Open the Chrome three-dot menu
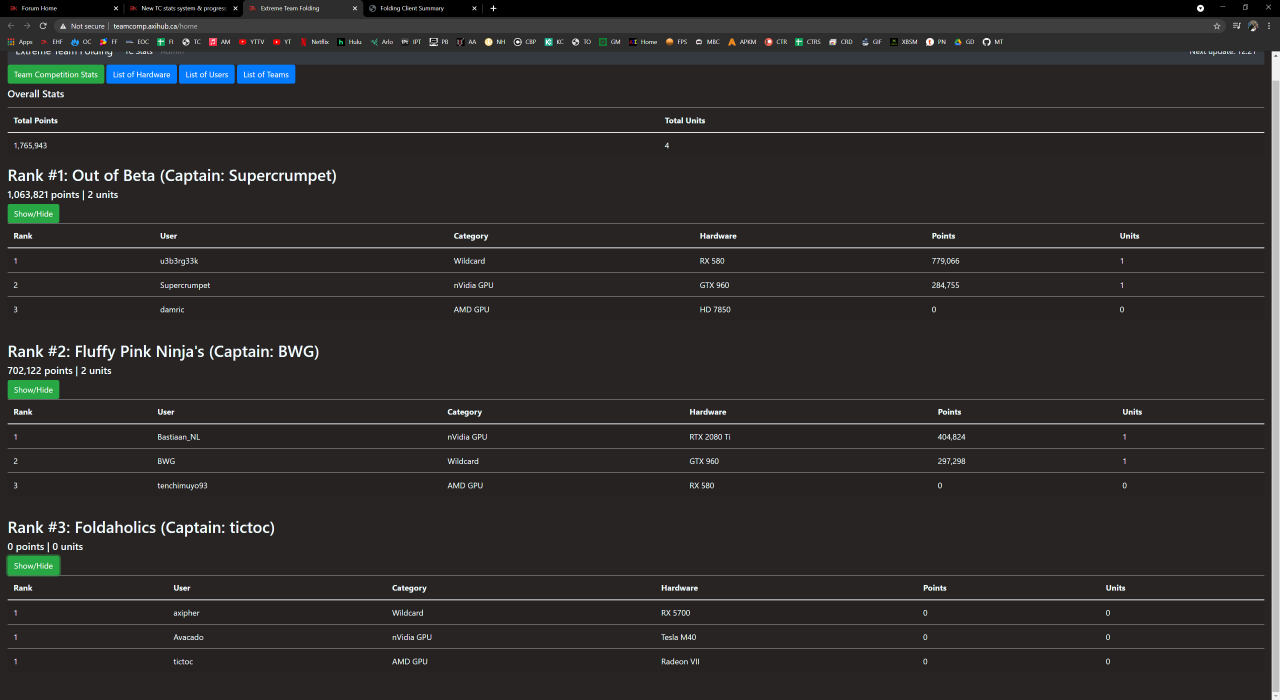This screenshot has width=1280, height=700. click(x=1268, y=26)
